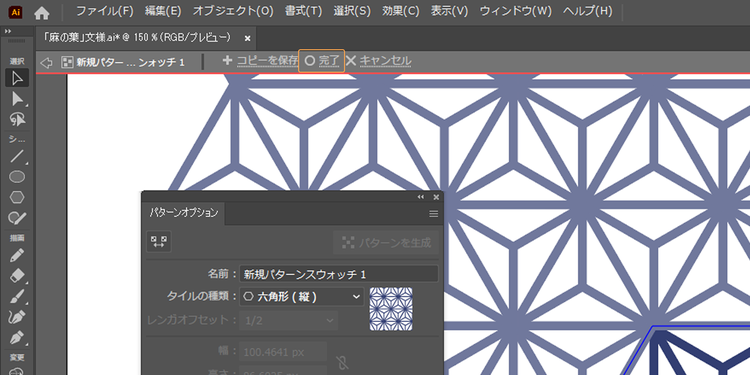Toggle the width-height link constraint icon

click(x=342, y=363)
